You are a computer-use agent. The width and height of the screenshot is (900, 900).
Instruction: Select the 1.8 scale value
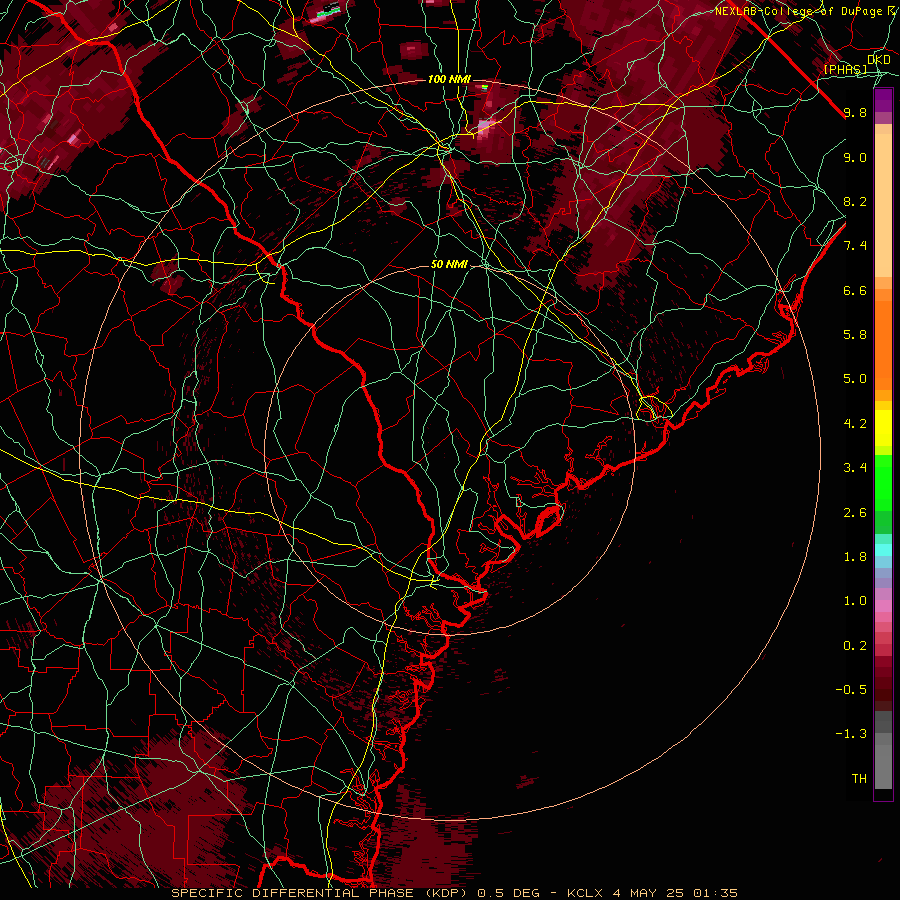(855, 557)
